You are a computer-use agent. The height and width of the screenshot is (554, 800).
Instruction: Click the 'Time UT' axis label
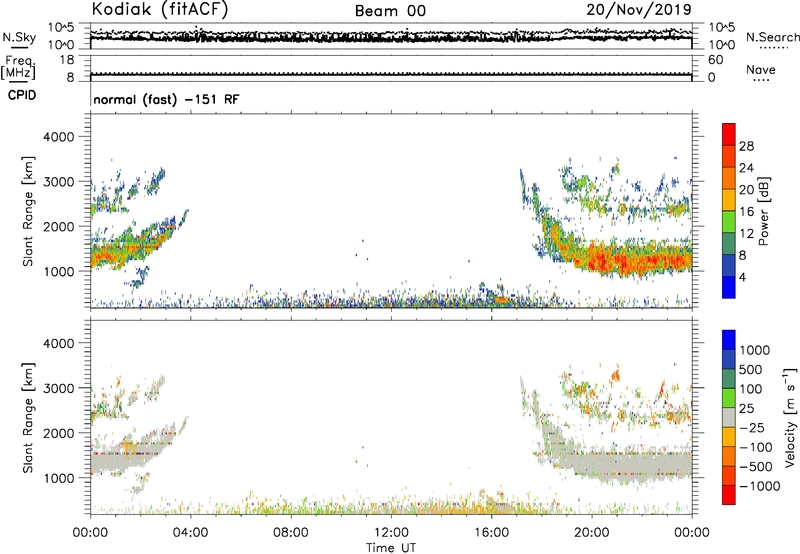pos(391,548)
